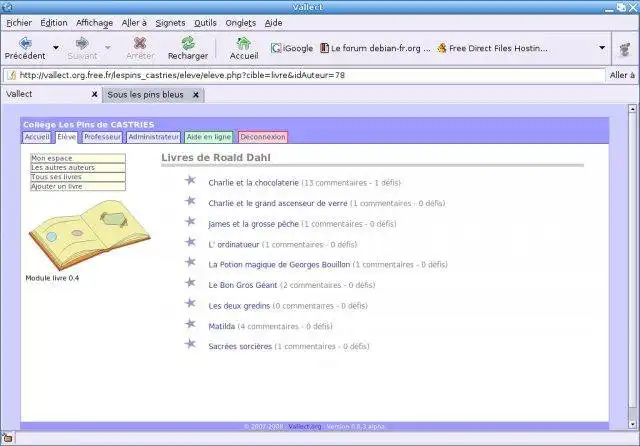The image size is (640, 446).
Task: Open the Fichier menu
Action: click(x=19, y=23)
